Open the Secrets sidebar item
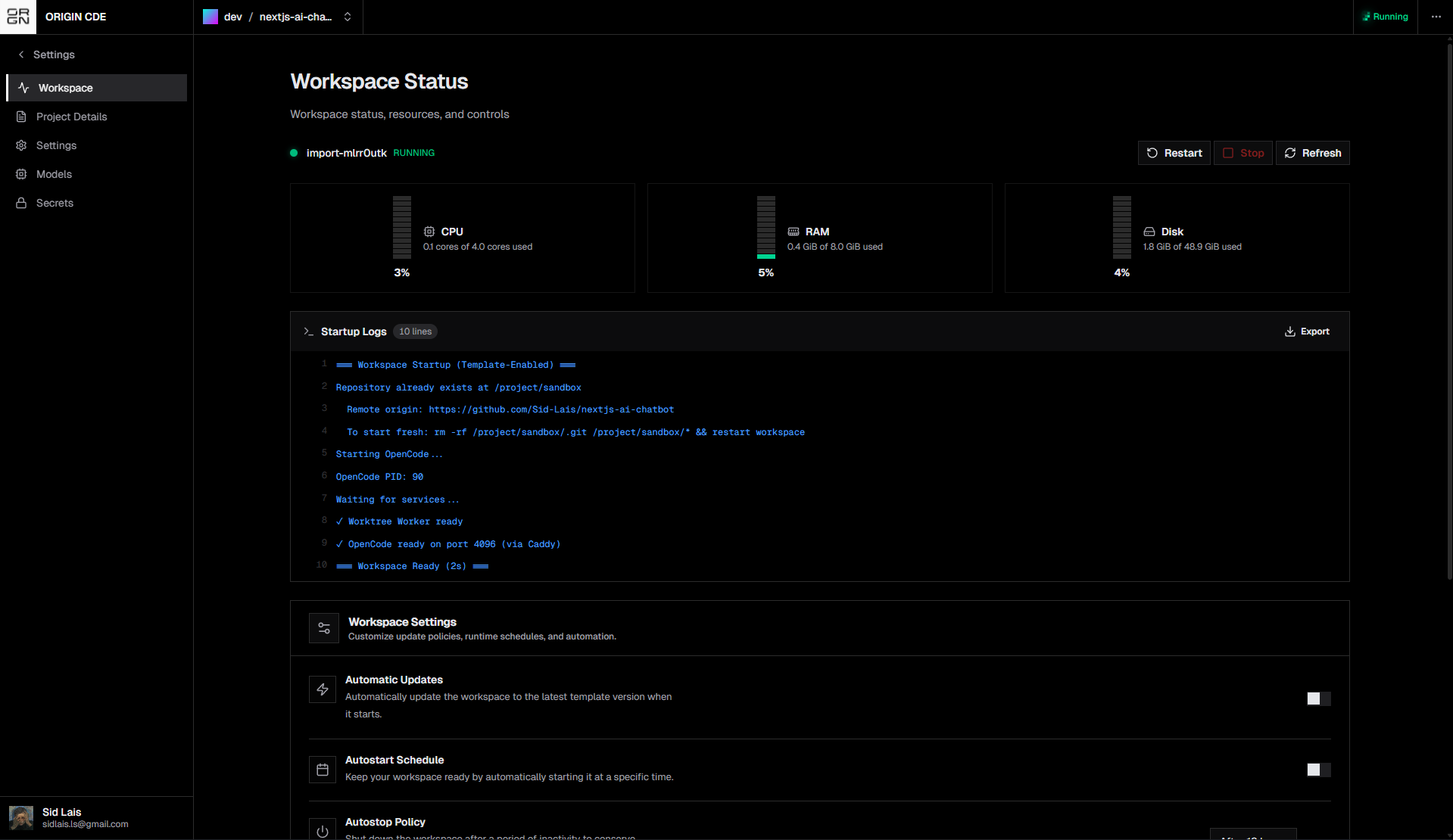Image resolution: width=1453 pixels, height=840 pixels. coord(55,203)
